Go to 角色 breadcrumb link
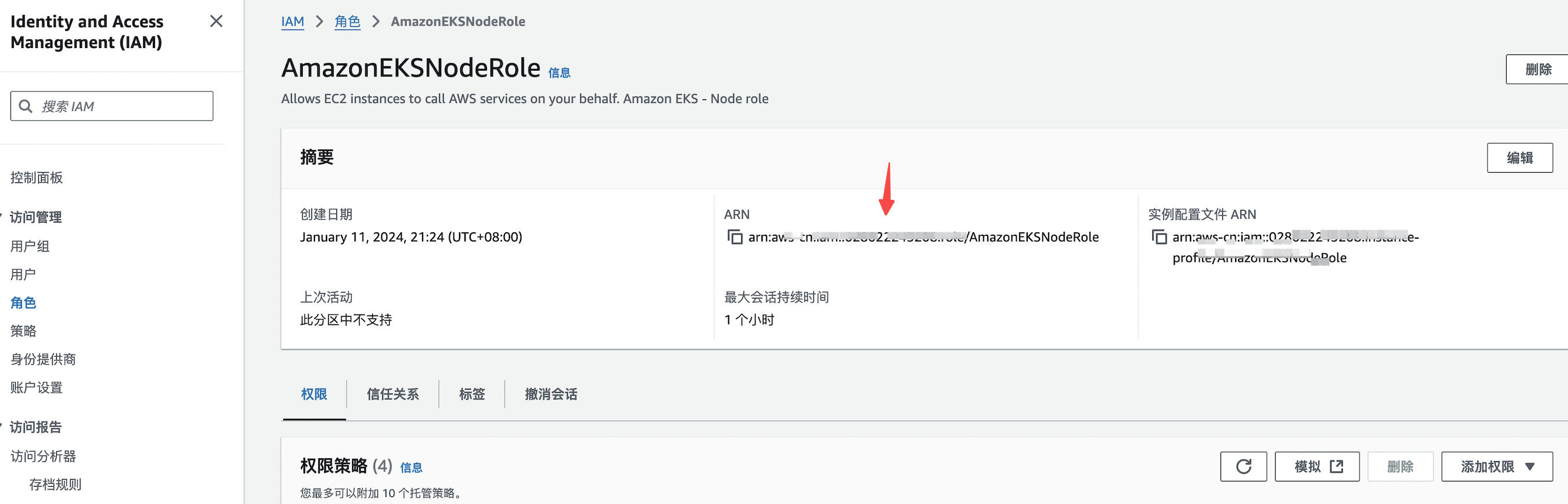Screen dimensions: 1568x504 pos(347,22)
